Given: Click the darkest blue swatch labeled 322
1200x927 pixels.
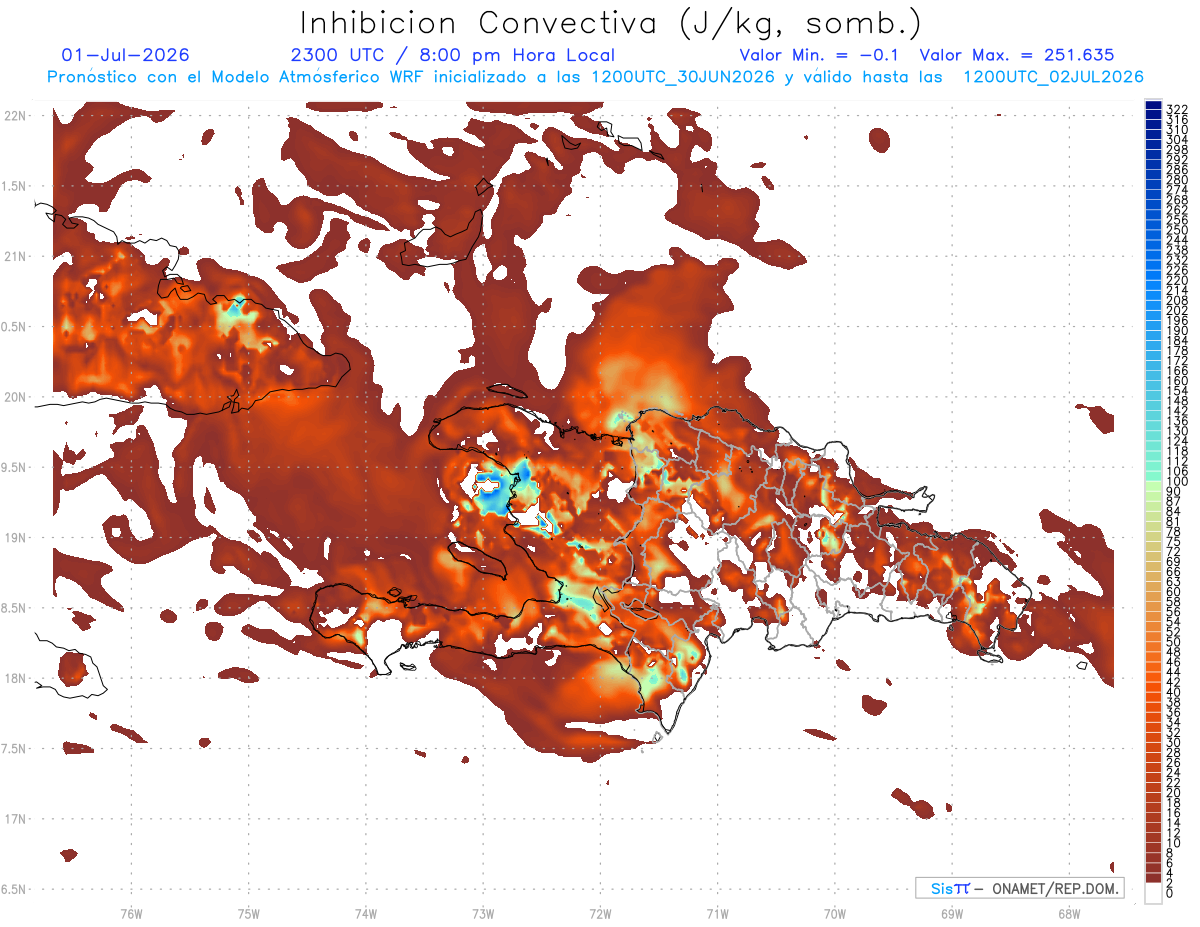Looking at the screenshot, I should 1154,106.
